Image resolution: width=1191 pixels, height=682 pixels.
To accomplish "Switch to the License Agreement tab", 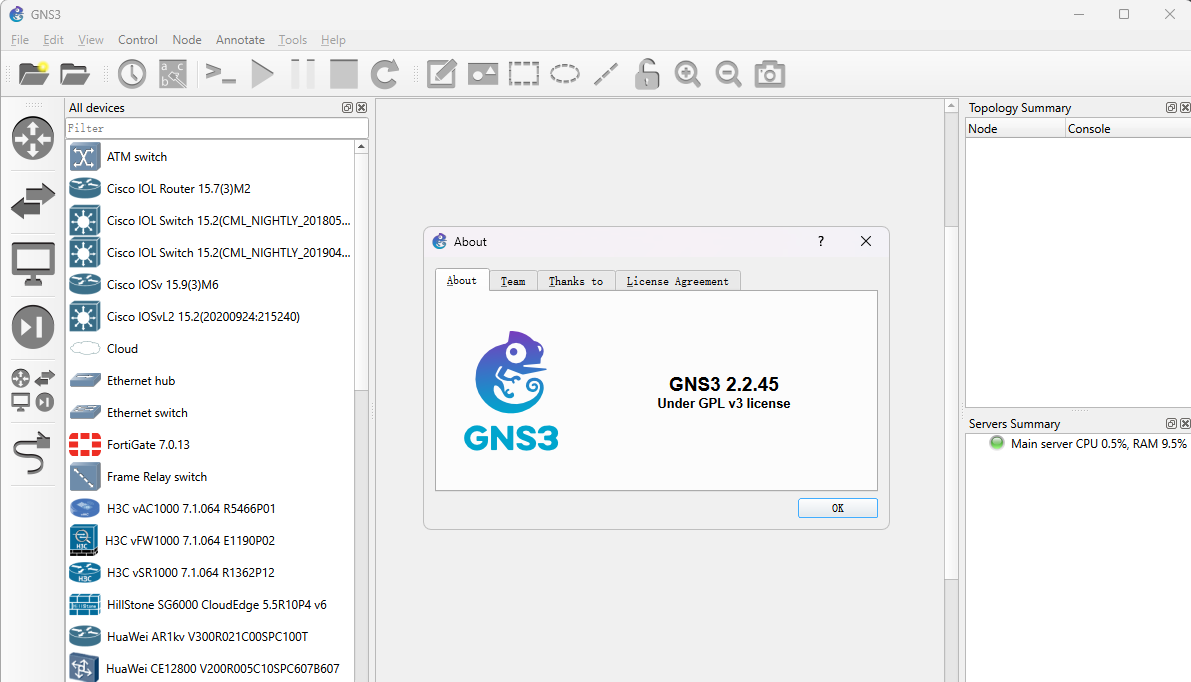I will pos(677,281).
